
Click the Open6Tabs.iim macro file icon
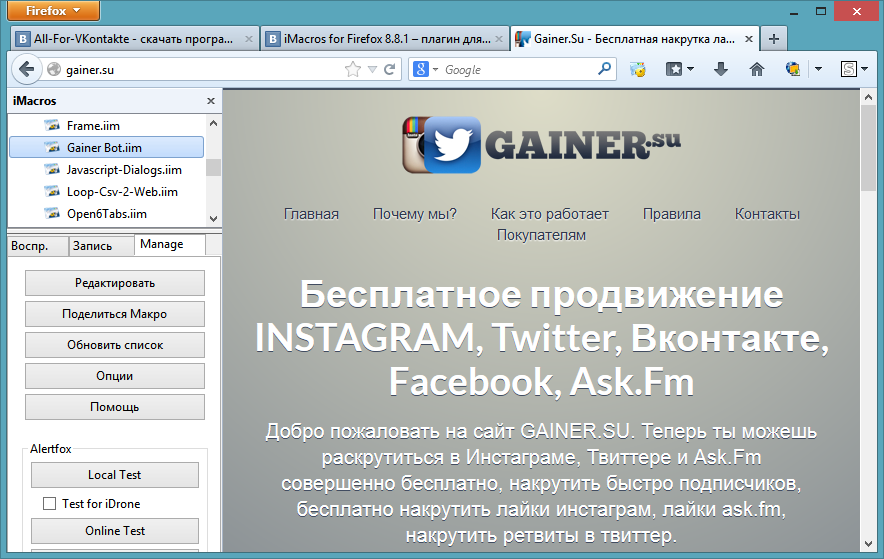pos(52,213)
